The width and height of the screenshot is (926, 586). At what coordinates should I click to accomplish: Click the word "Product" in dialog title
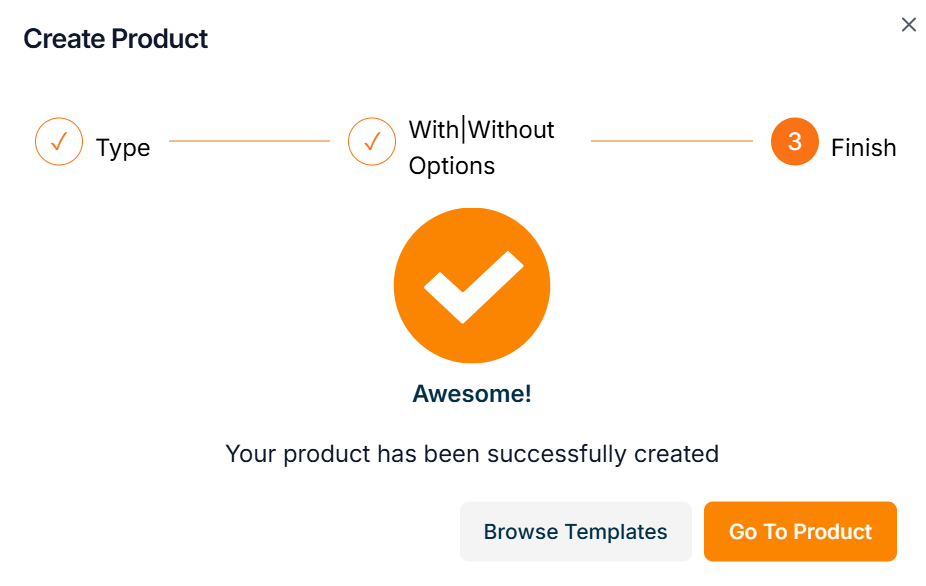coord(160,39)
